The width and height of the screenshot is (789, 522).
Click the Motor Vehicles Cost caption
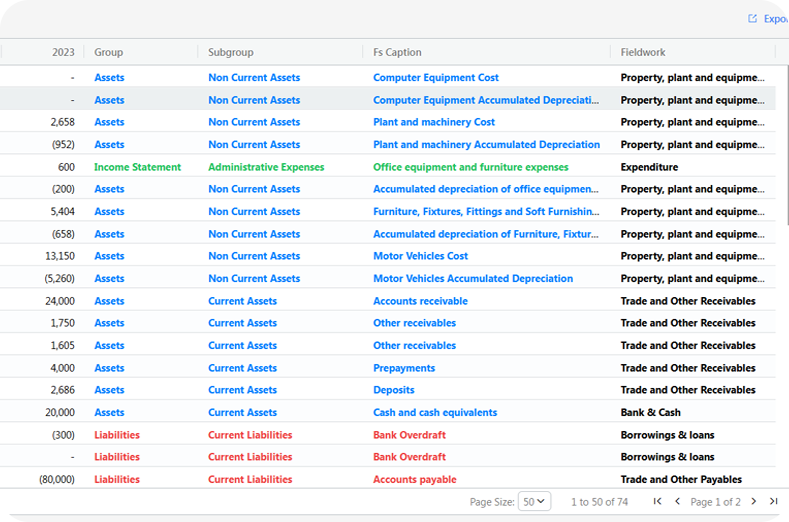coord(420,256)
